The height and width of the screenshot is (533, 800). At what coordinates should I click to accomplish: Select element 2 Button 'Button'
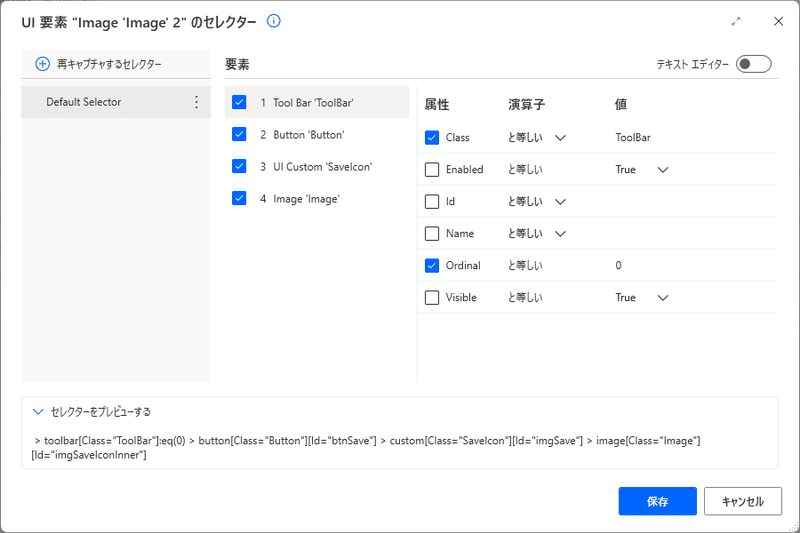[317, 135]
